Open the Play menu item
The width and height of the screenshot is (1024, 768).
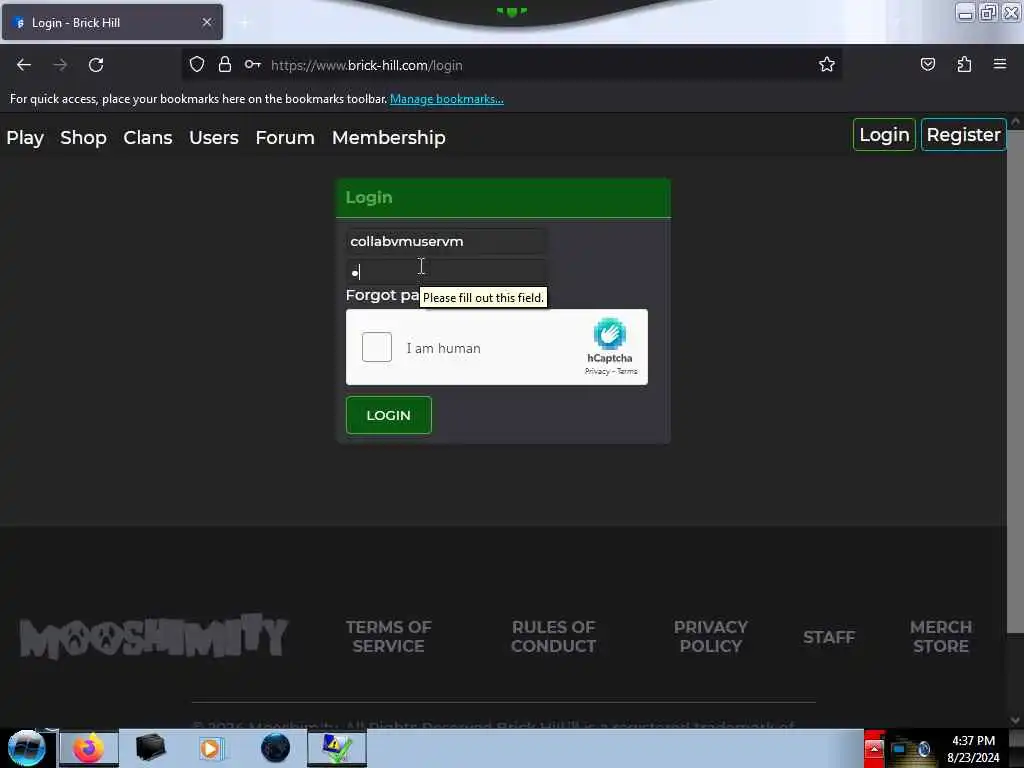pyautogui.click(x=25, y=137)
